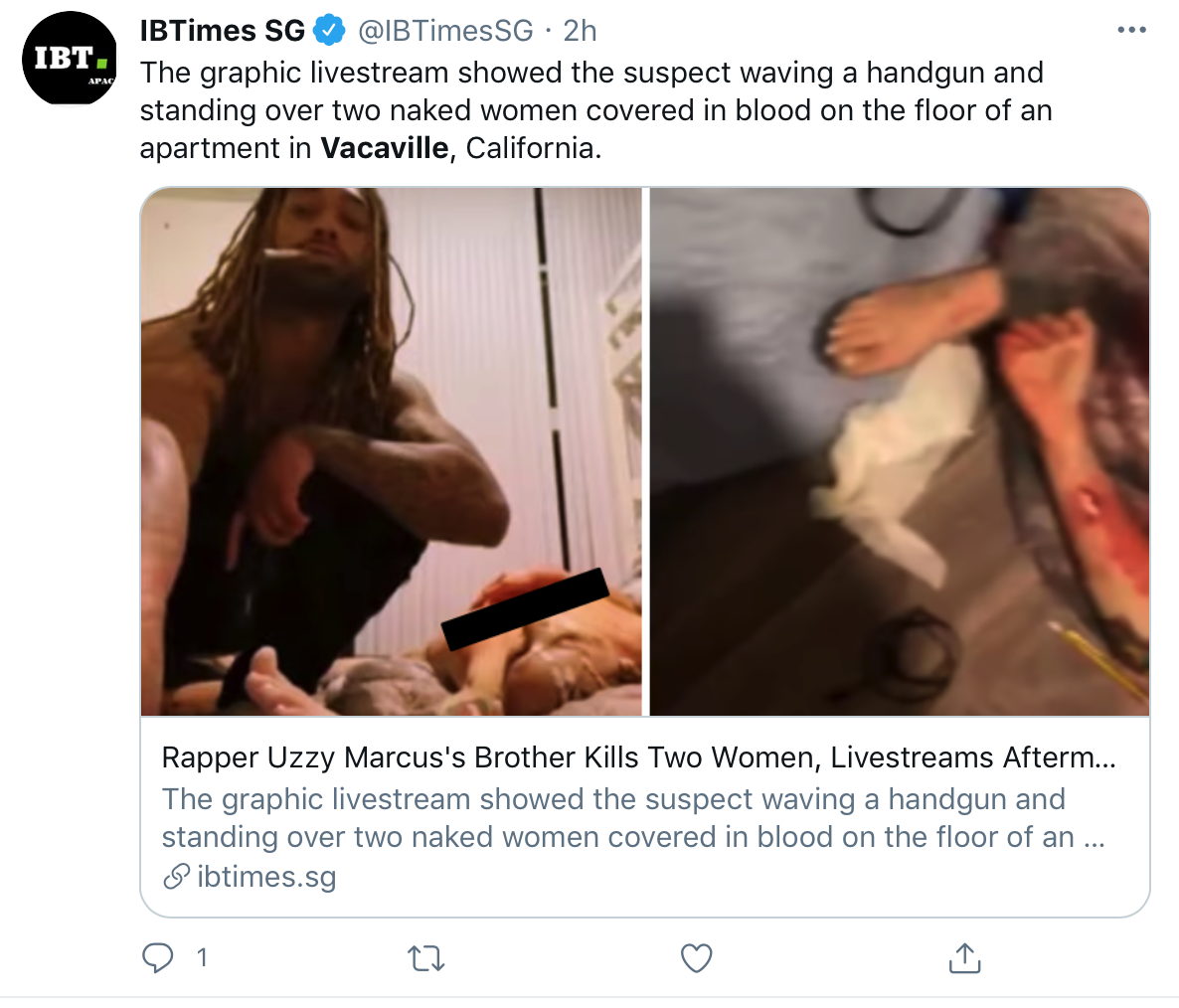Viewport: 1179px width, 1008px height.
Task: Open the IBT profile avatar
Action: (x=69, y=60)
